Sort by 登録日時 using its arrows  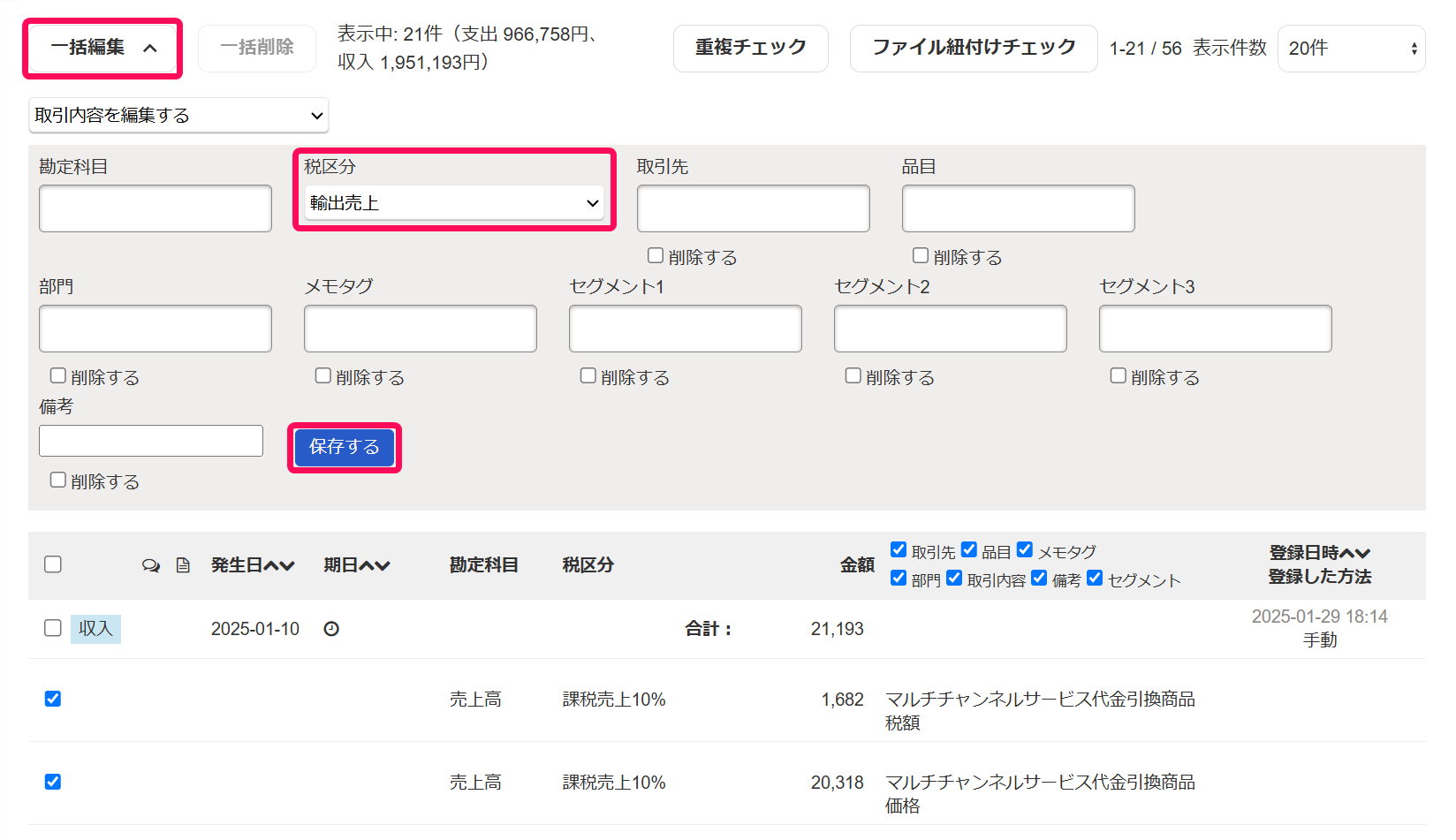1355,553
